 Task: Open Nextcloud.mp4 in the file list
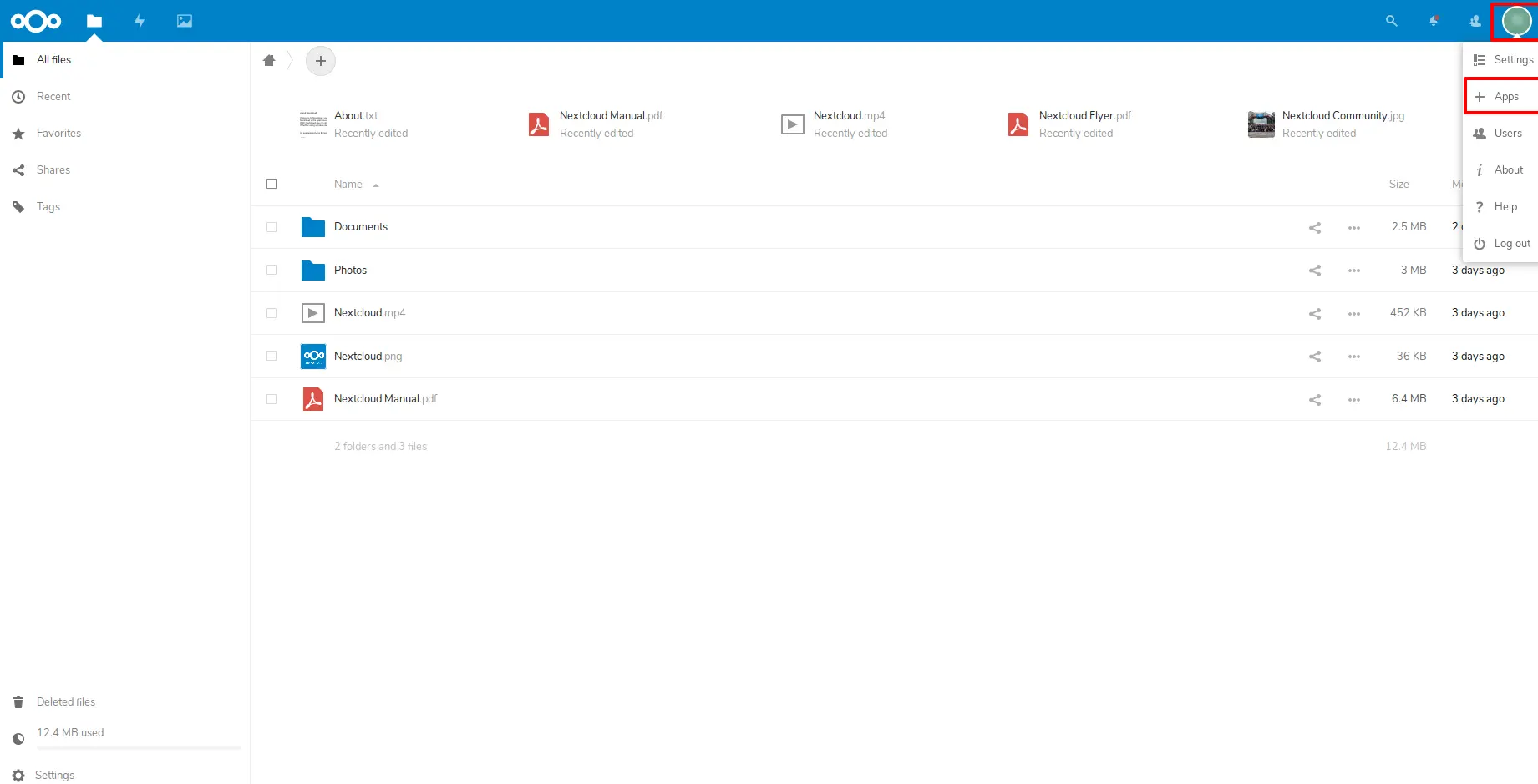[x=369, y=313]
